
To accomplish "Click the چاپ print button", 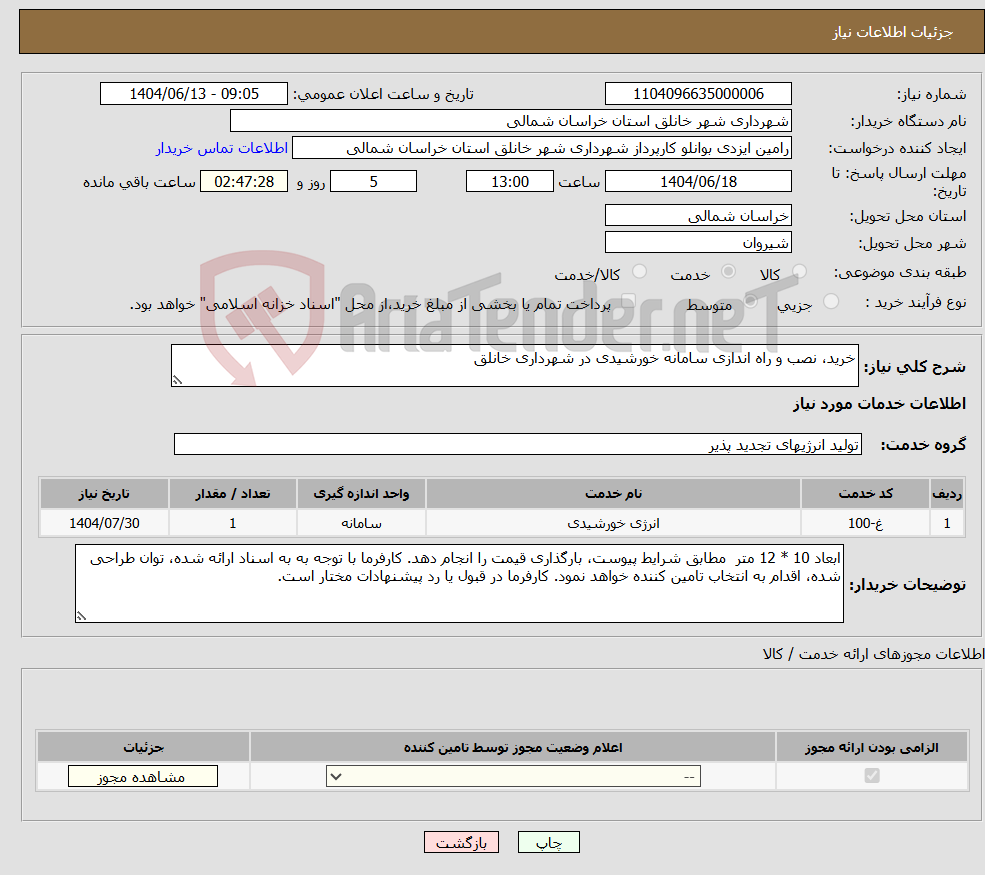I will click(x=548, y=842).
